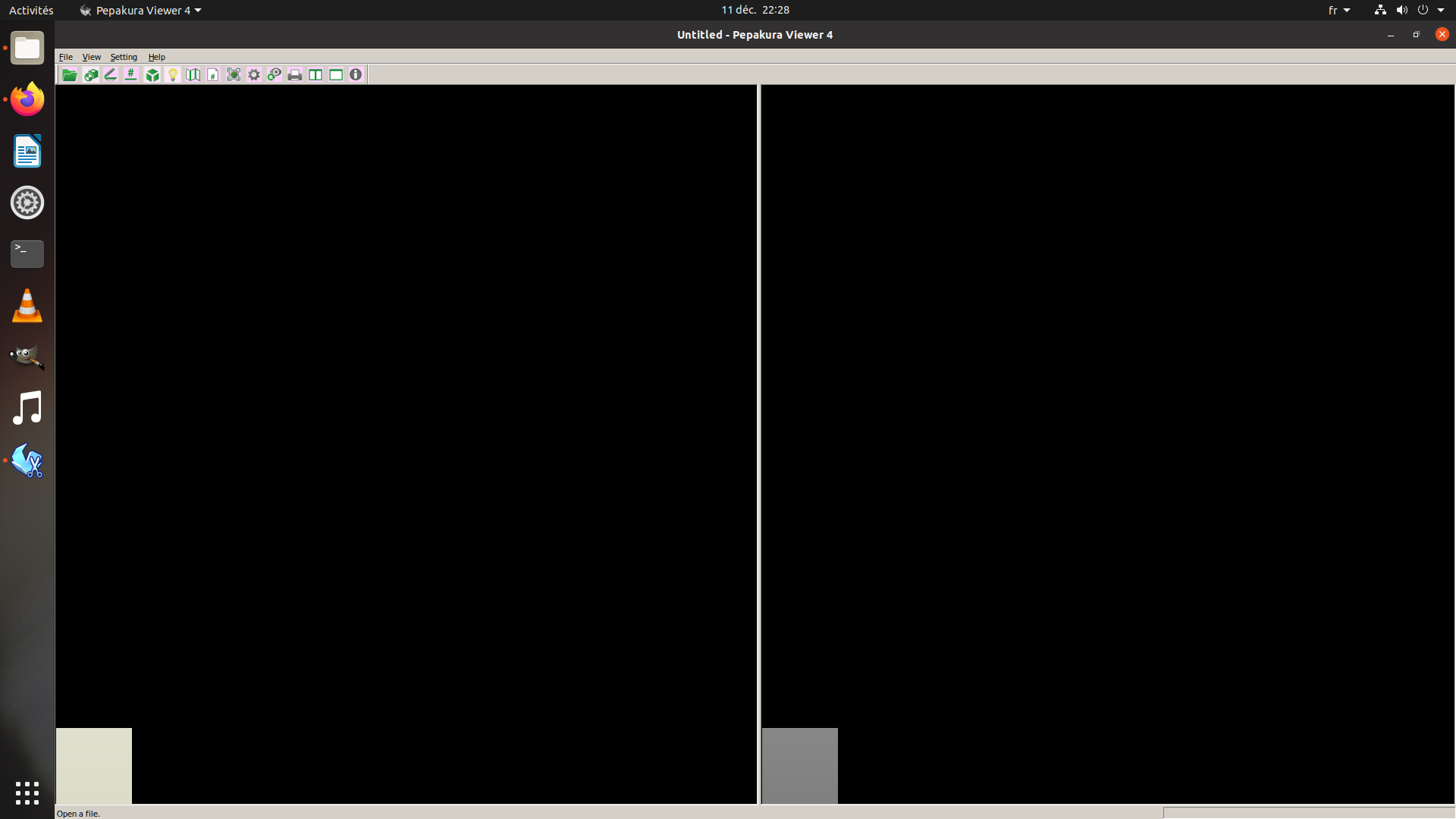Screen dimensions: 1456x819
Task: Toggle the green solid cube display
Action: (152, 74)
